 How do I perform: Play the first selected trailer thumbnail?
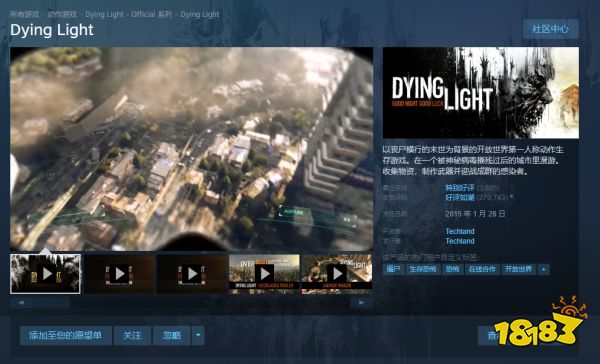coord(46,274)
